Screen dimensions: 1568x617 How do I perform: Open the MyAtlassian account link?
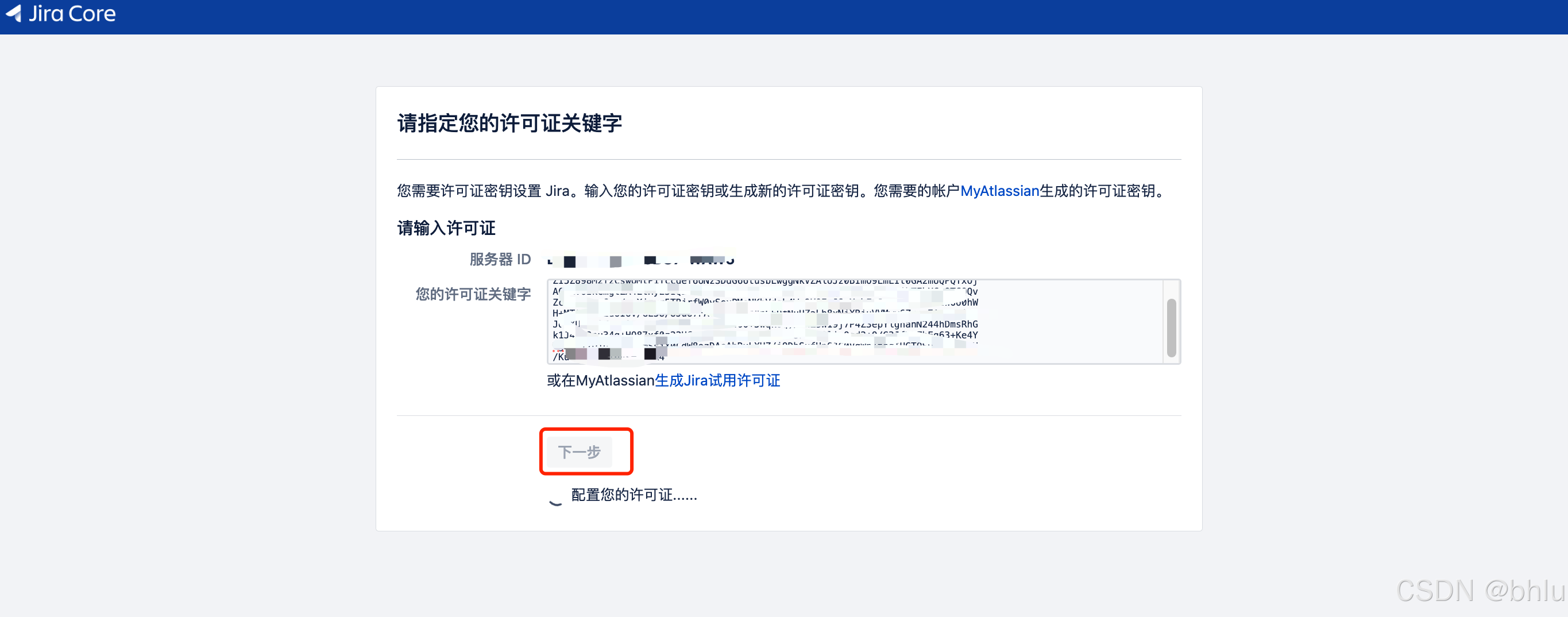[x=999, y=191]
